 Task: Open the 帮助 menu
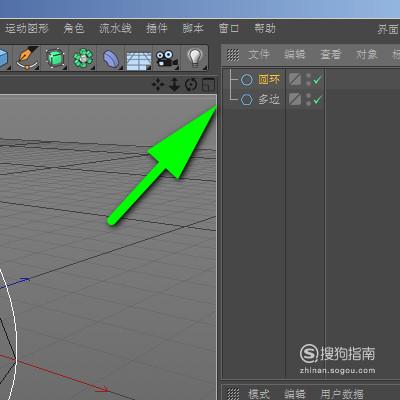click(x=265, y=29)
